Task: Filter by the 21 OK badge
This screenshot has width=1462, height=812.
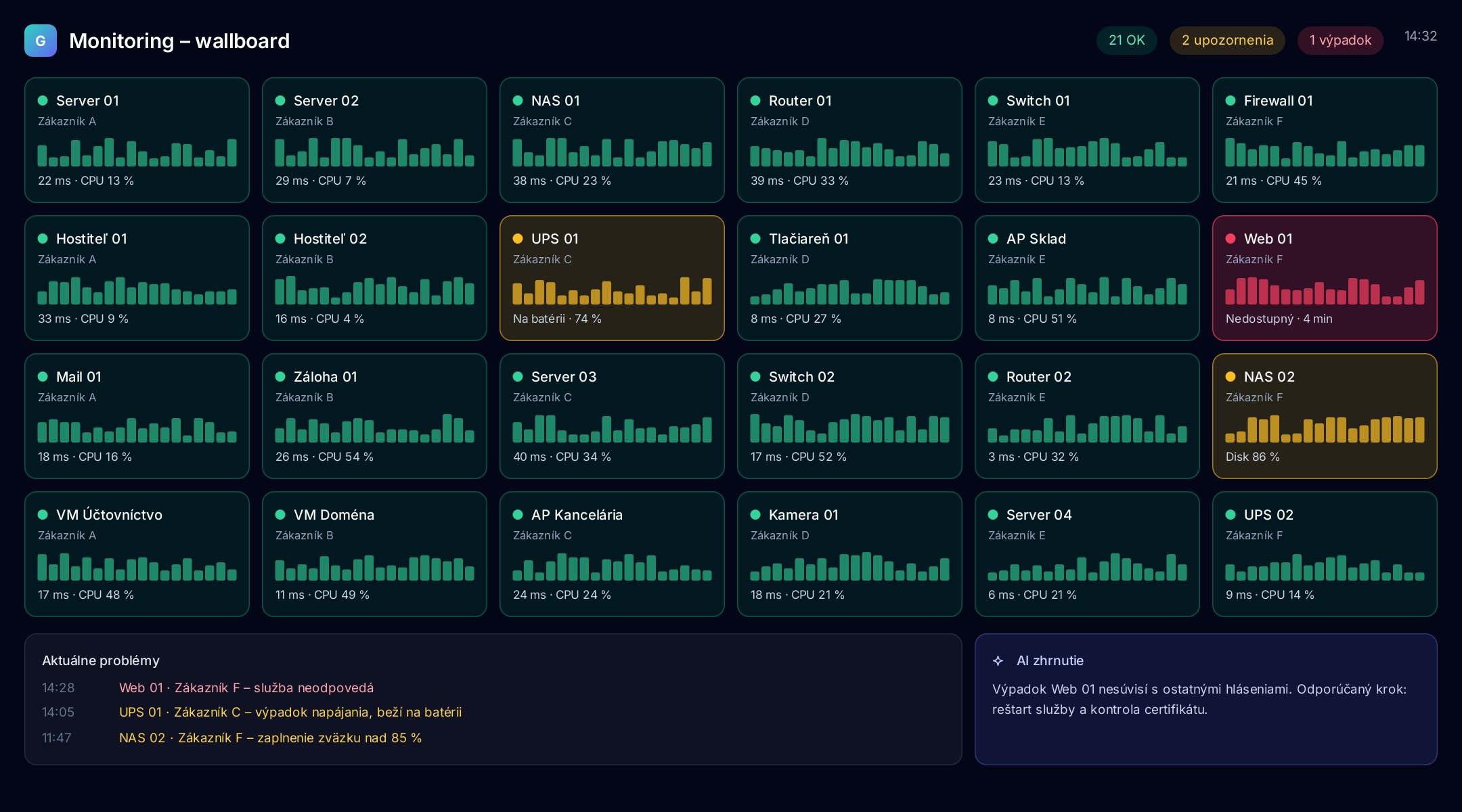Action: click(x=1127, y=40)
